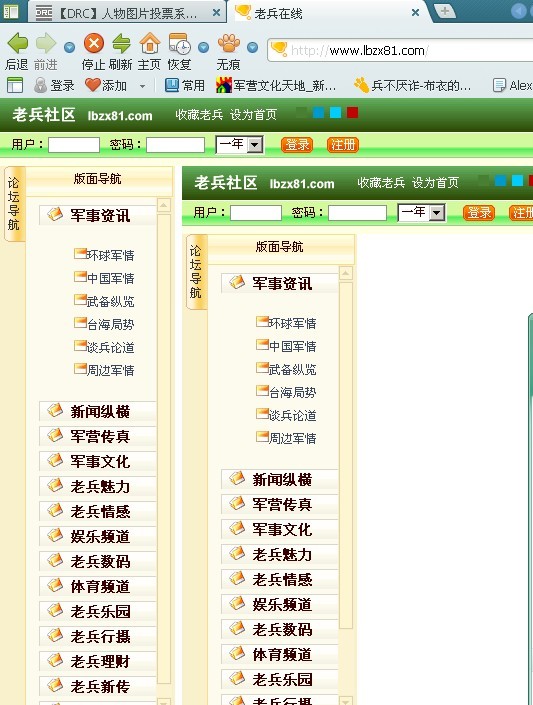Screen dimensions: 533x705
Task: Choose the red theme color swatch in header
Action: click(x=353, y=113)
